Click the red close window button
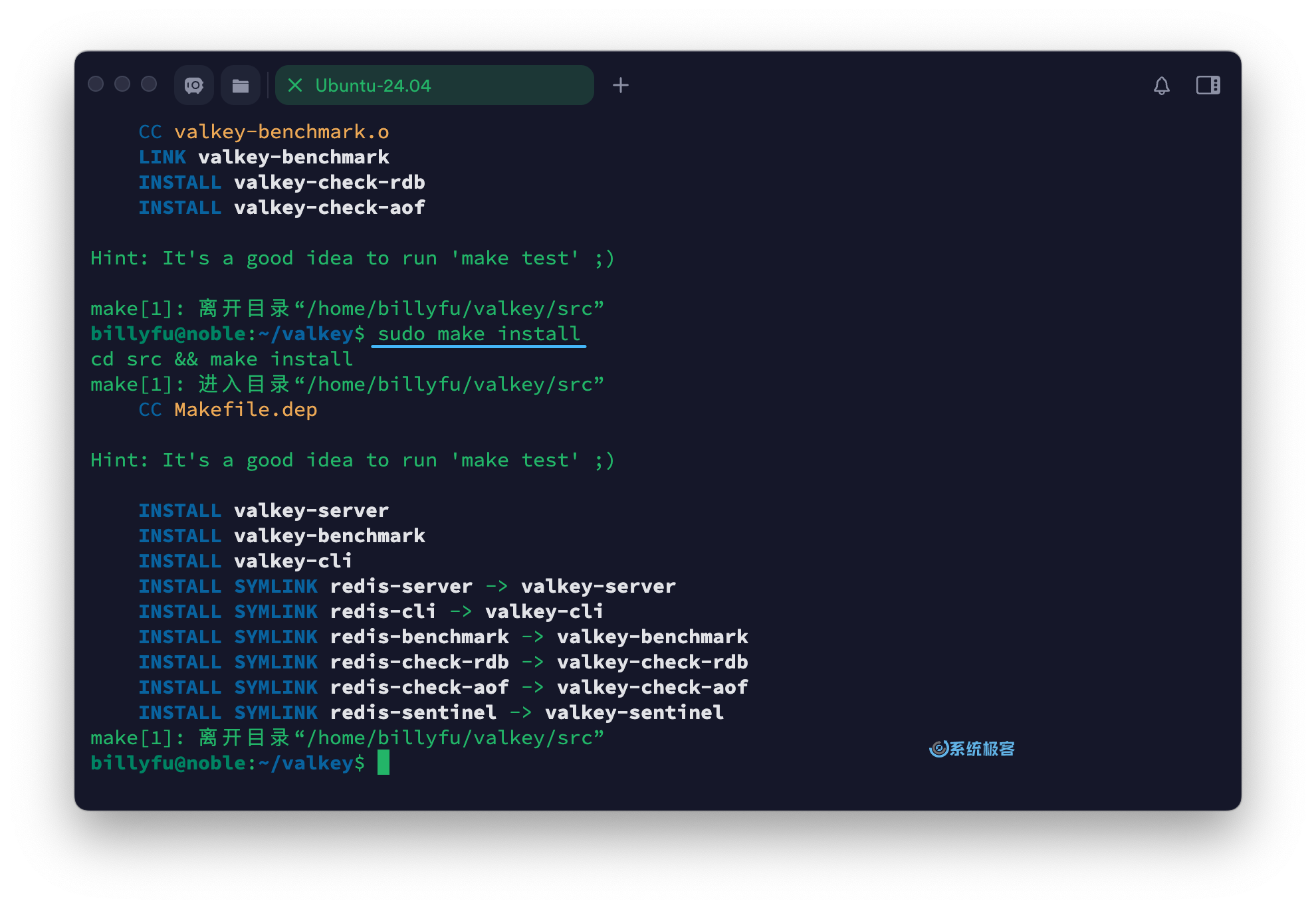The image size is (1316, 909). (x=96, y=84)
